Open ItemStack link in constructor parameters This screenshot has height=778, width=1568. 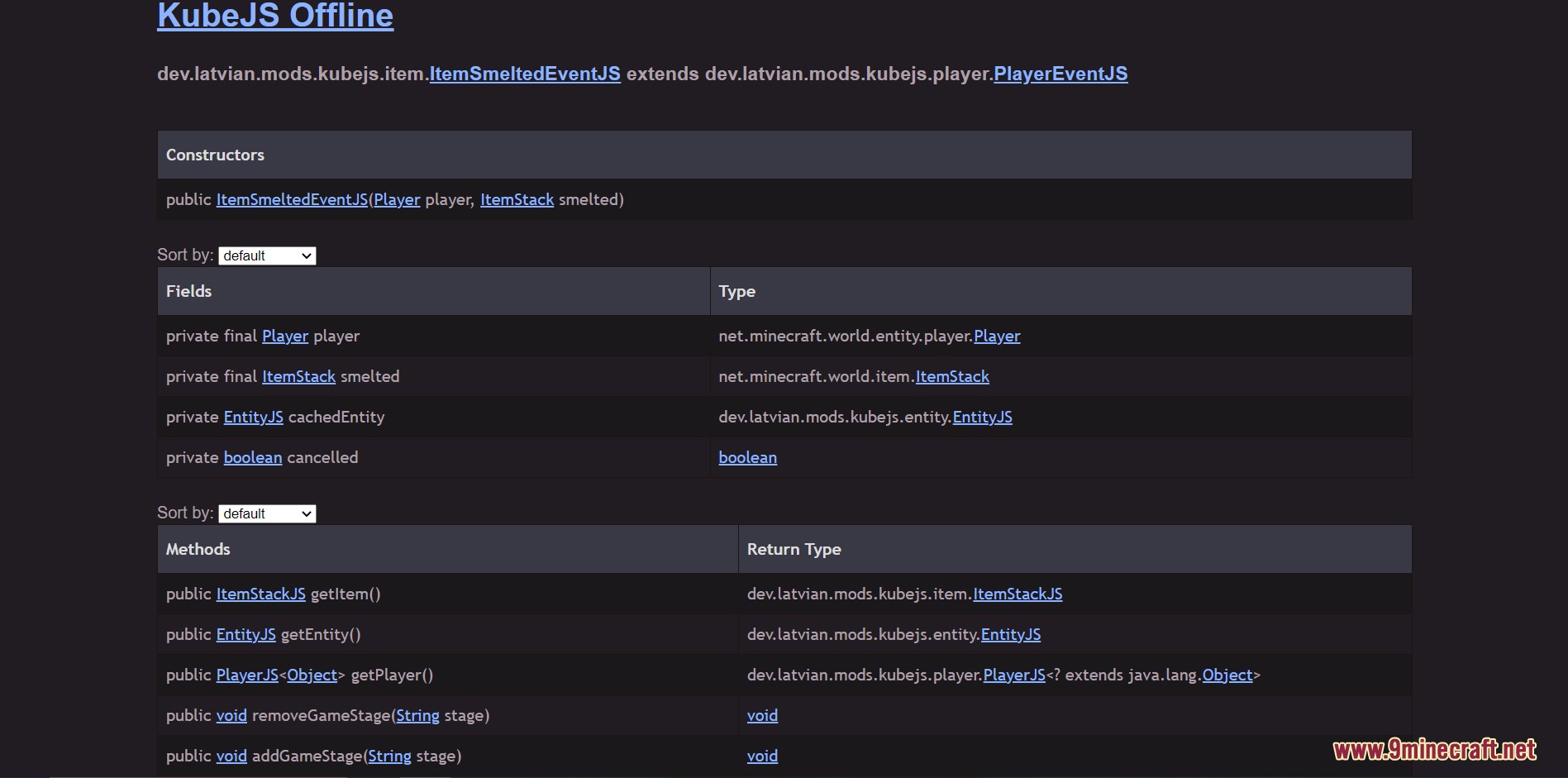[517, 199]
